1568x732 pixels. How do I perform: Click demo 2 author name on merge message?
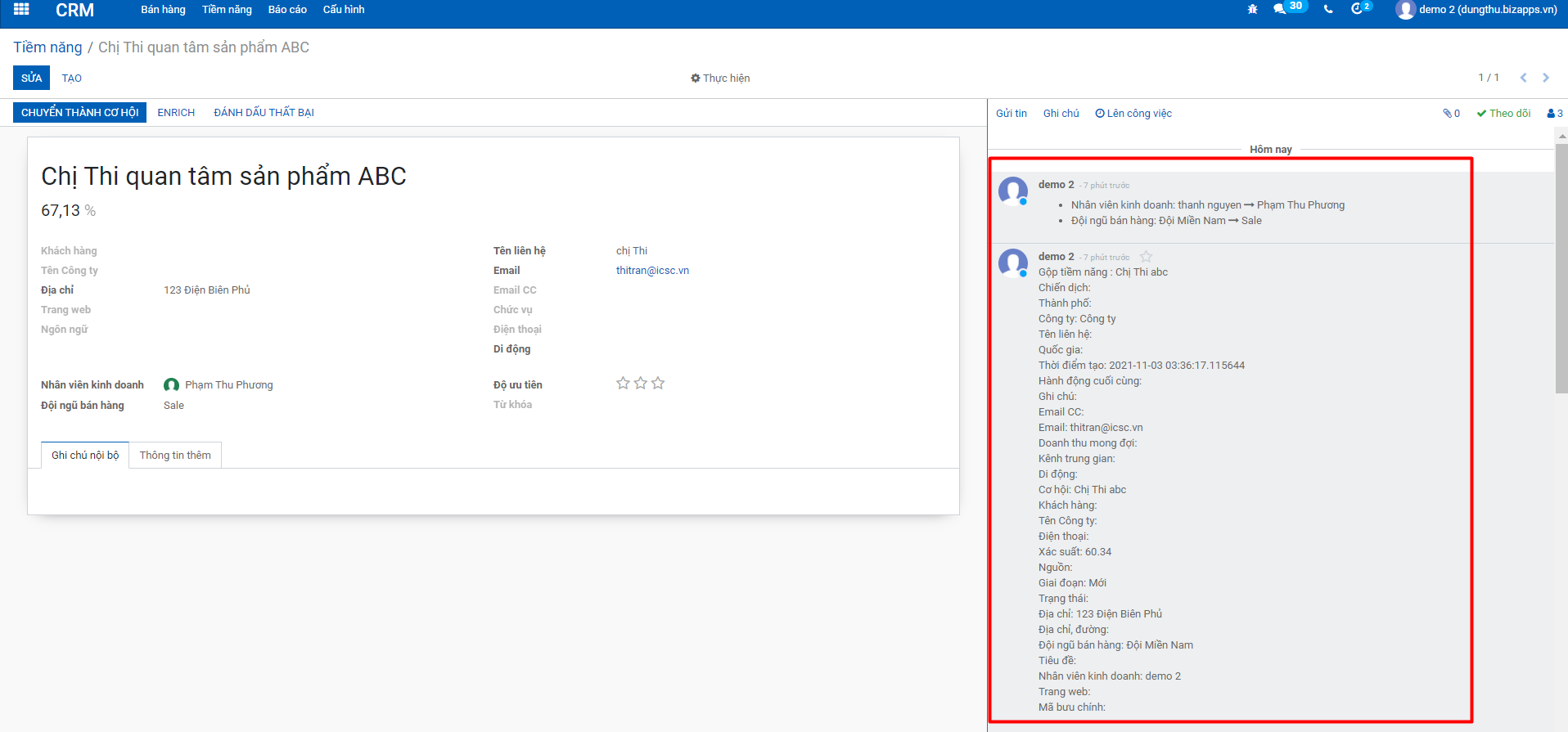click(1056, 257)
